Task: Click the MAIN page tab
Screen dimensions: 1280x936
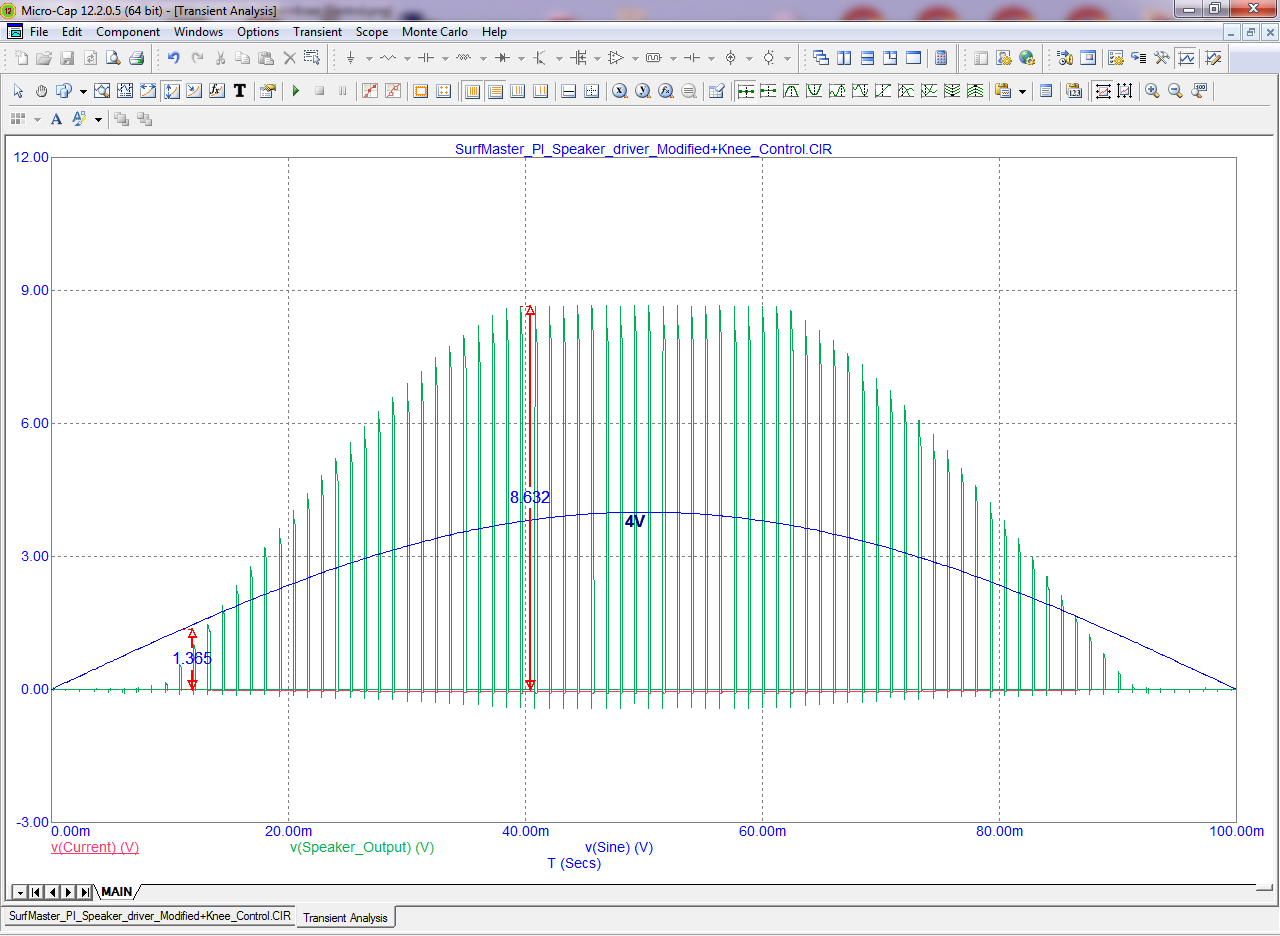Action: [x=117, y=891]
